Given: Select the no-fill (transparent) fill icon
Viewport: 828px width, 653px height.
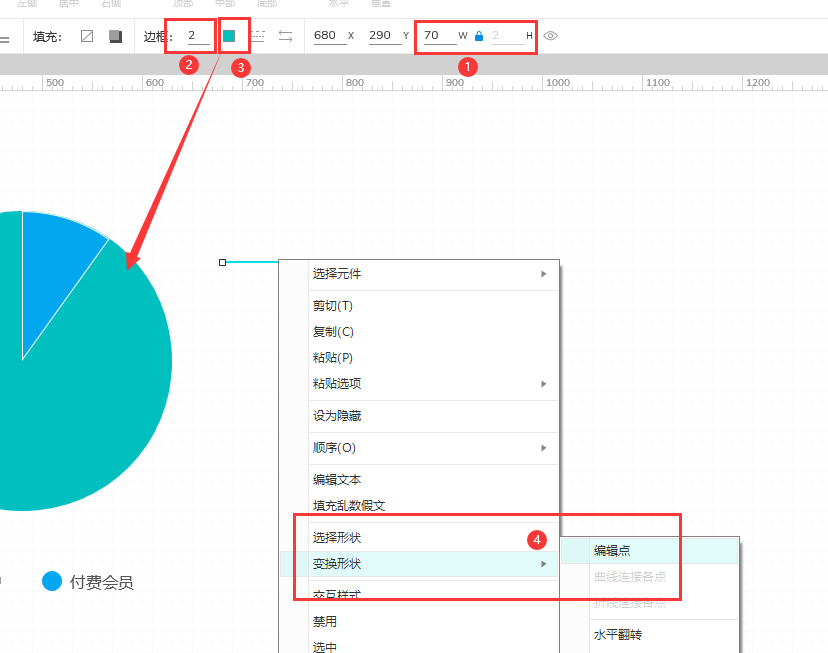Looking at the screenshot, I should 86,34.
